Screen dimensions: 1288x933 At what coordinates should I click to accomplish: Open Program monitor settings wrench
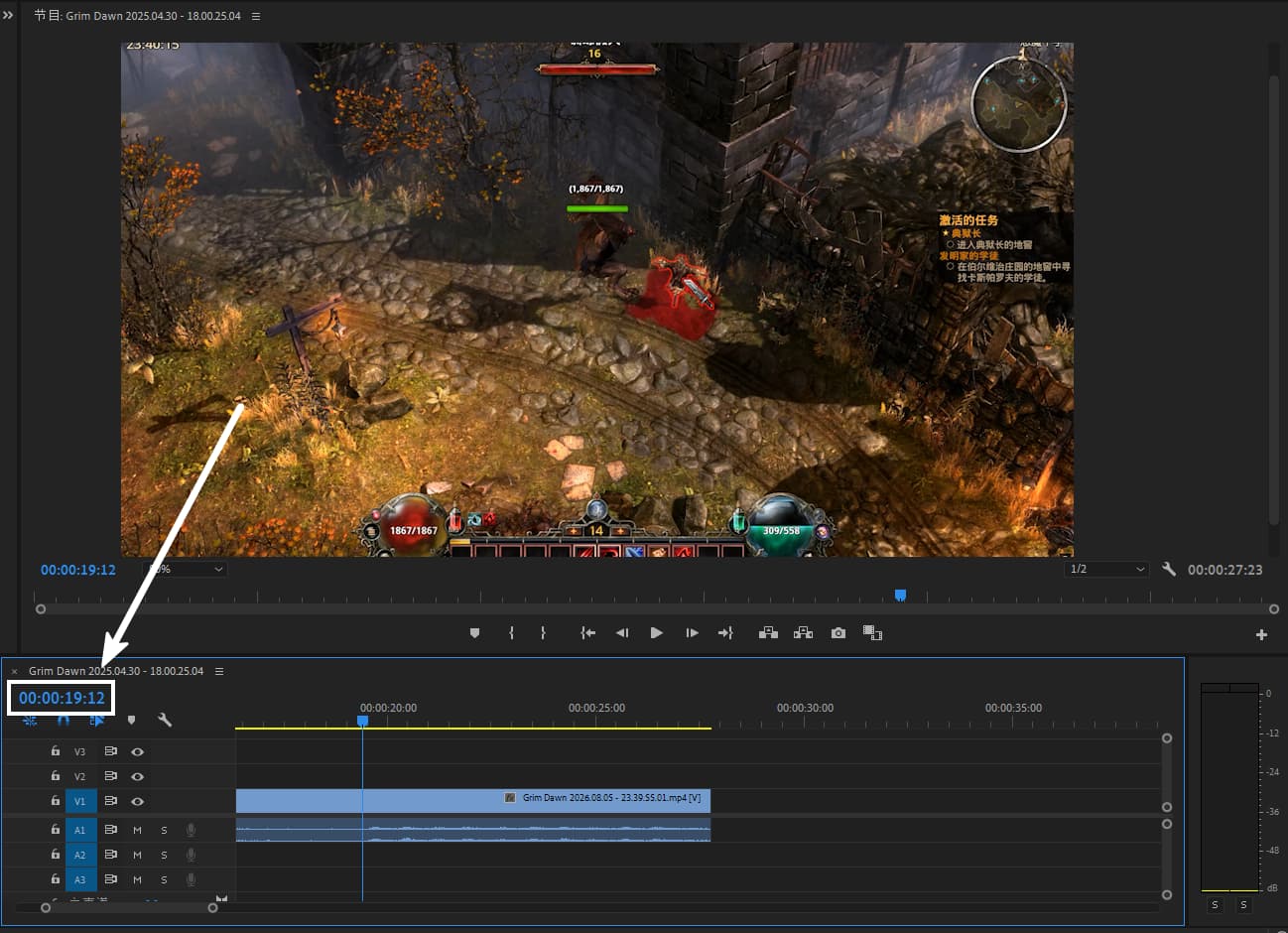1169,570
